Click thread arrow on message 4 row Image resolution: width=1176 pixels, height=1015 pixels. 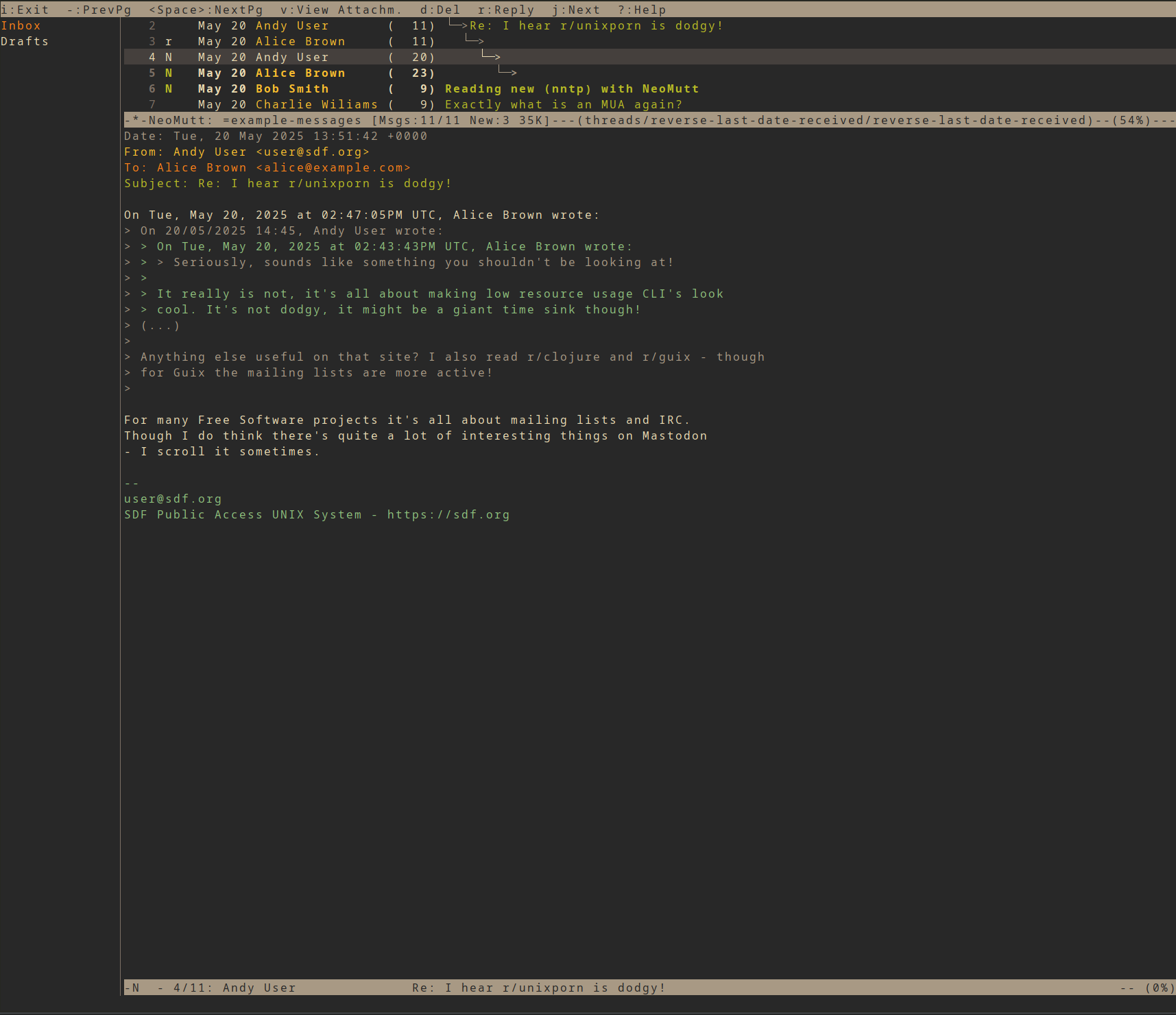click(491, 57)
